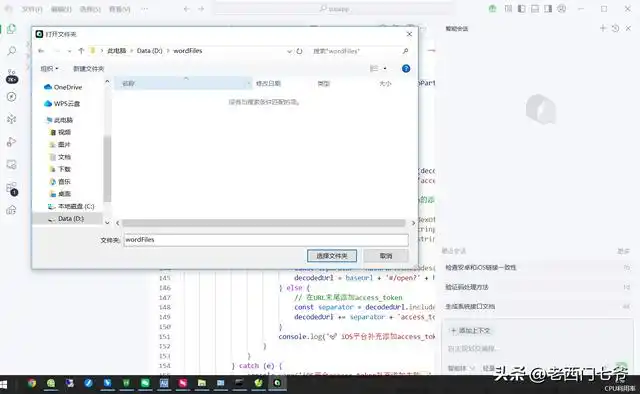Open Chrome from the taskbar

32,383
